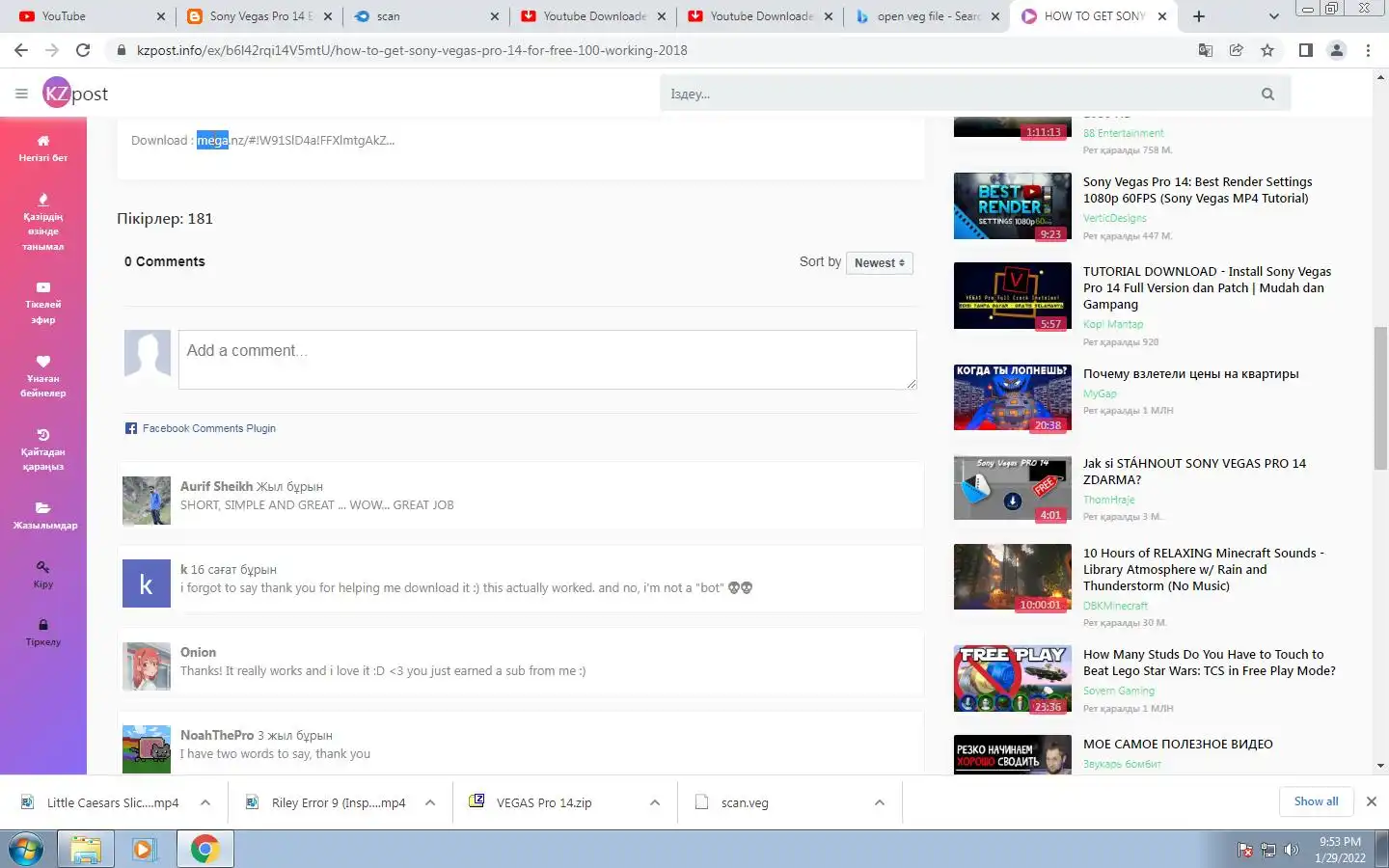Viewport: 1389px width, 868px height.
Task: Click Facebook Comments Plugin link
Action: point(209,428)
